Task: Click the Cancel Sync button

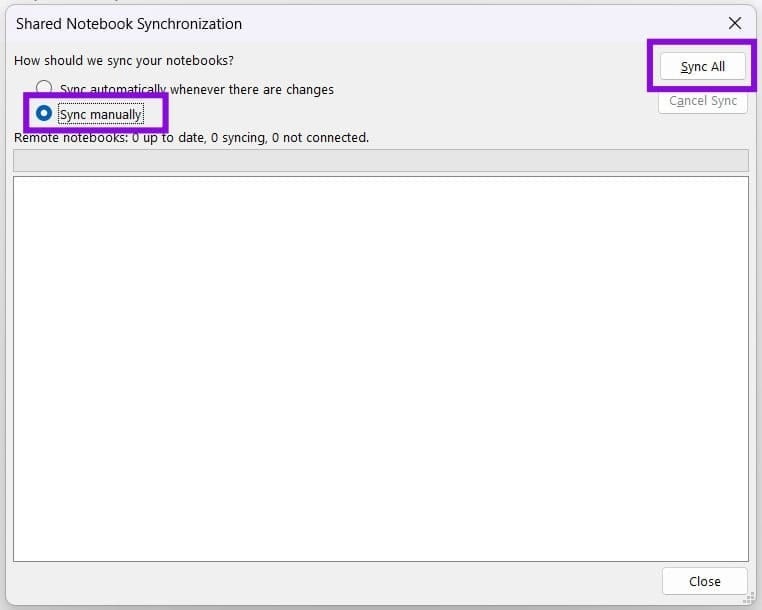Action: tap(703, 101)
